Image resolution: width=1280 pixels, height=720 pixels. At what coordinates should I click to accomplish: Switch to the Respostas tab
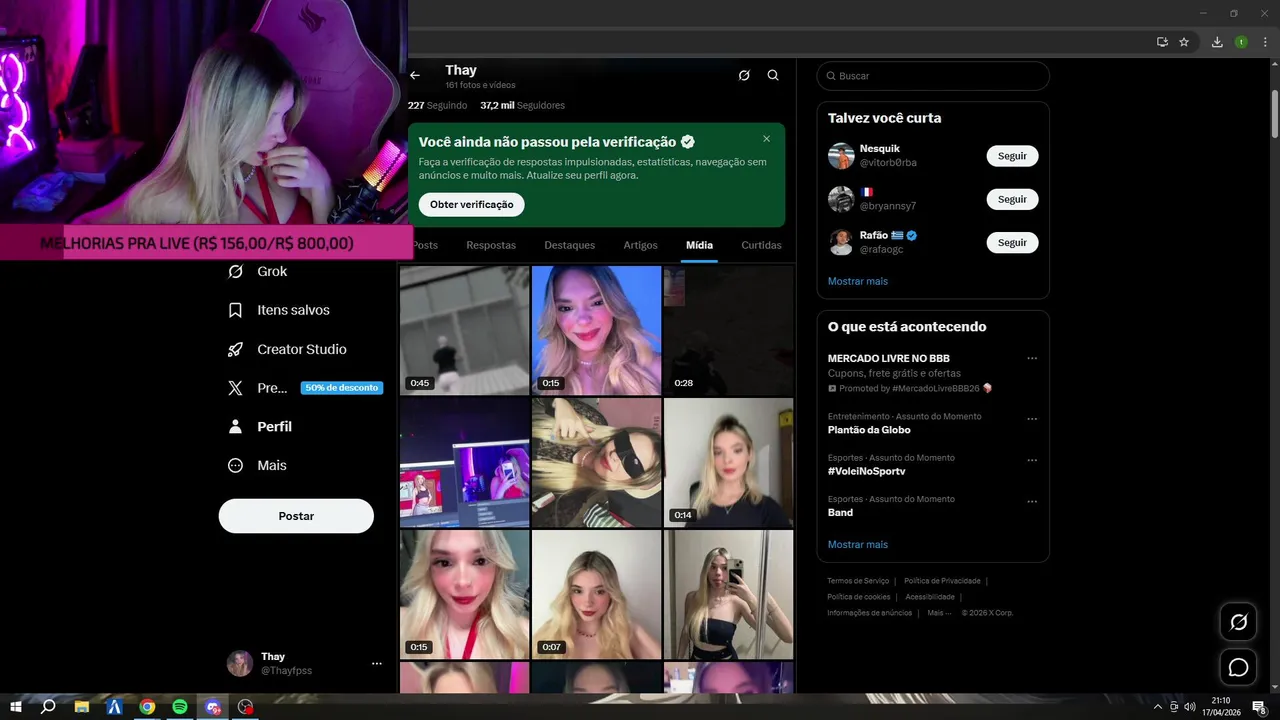pos(491,245)
